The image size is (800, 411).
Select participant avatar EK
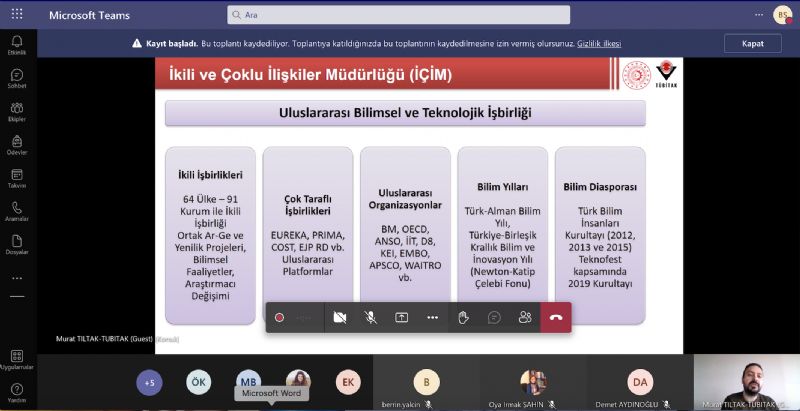point(348,382)
